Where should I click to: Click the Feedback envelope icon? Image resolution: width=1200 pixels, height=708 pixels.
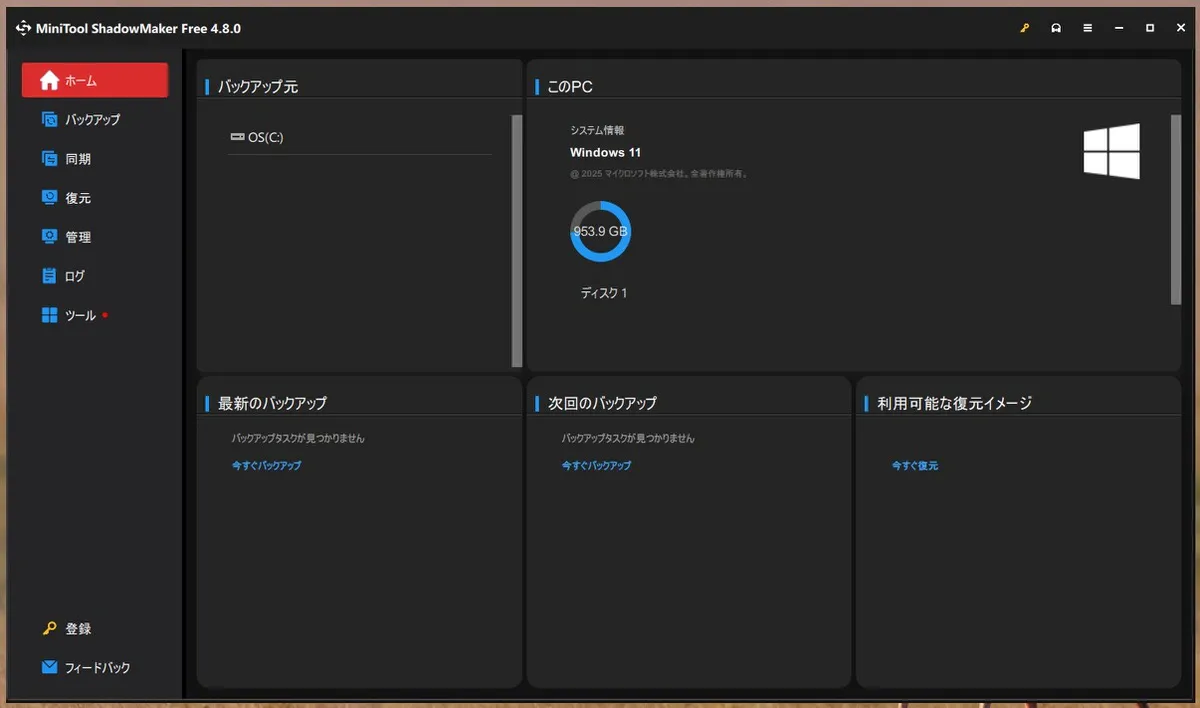pyautogui.click(x=49, y=667)
